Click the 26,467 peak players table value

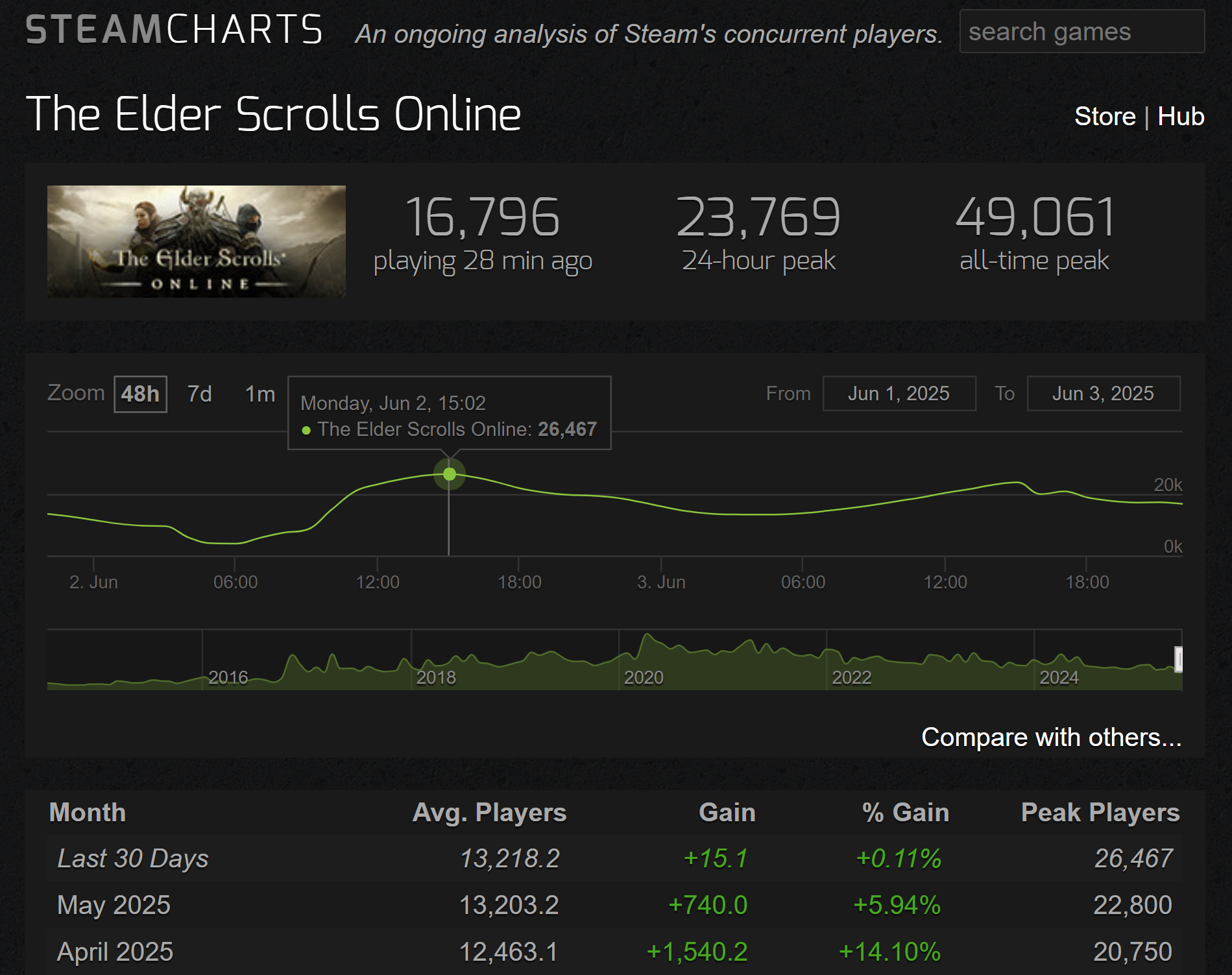[1133, 859]
